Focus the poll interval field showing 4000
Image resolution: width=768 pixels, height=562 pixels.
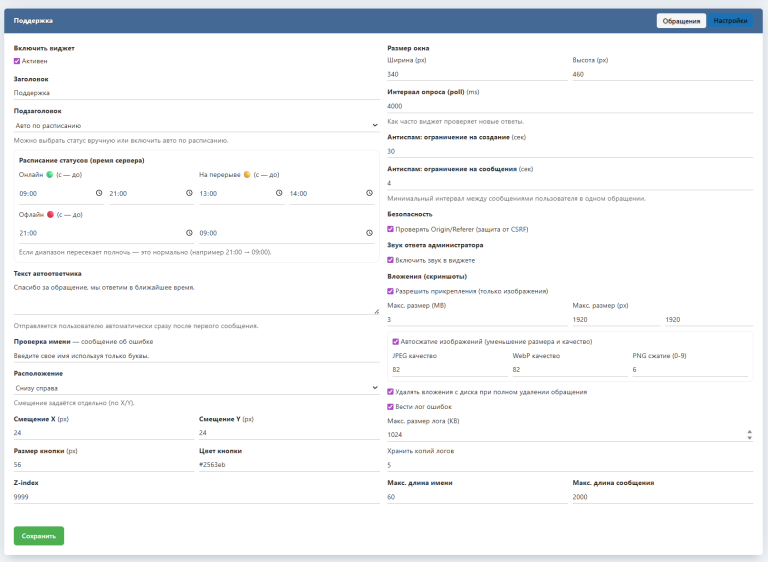pos(568,106)
